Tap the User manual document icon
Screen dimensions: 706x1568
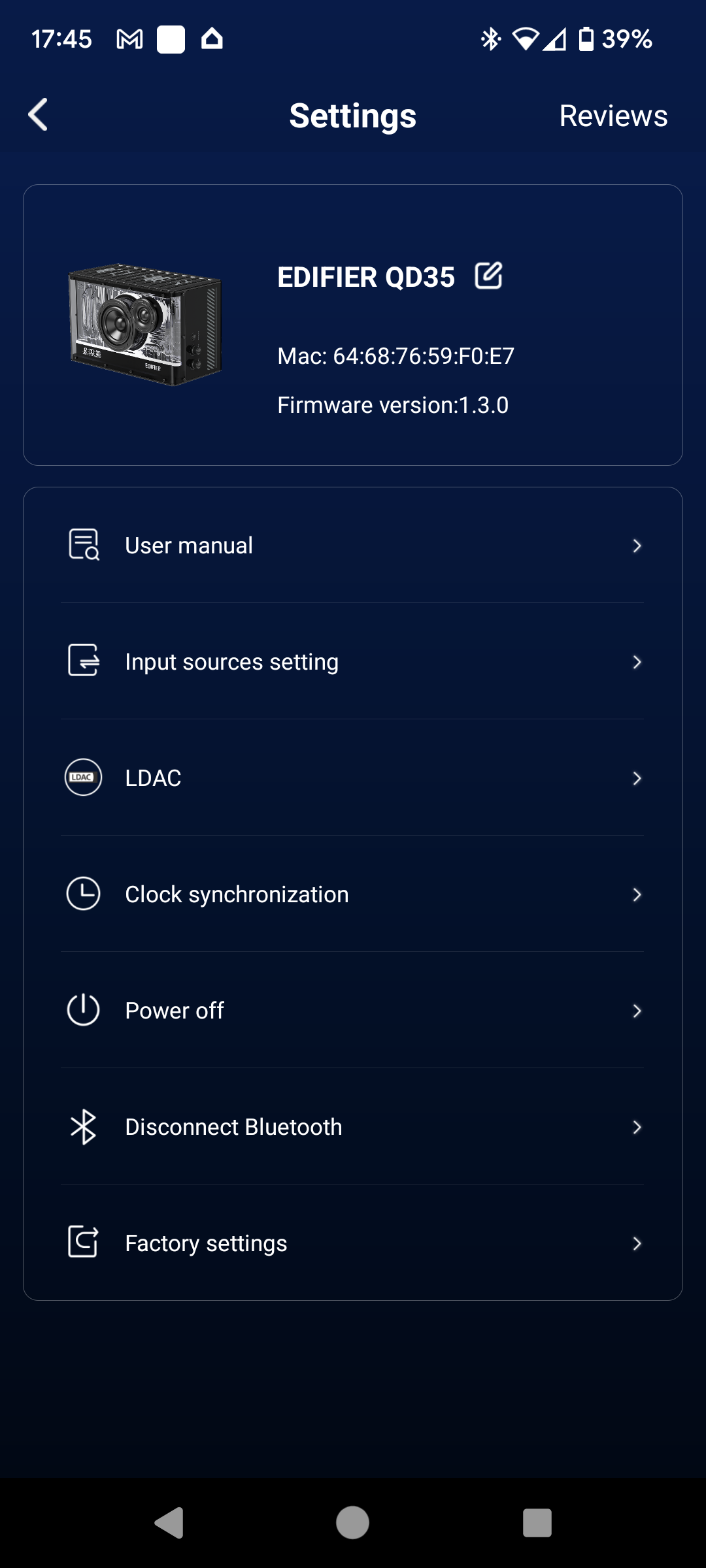coord(84,545)
